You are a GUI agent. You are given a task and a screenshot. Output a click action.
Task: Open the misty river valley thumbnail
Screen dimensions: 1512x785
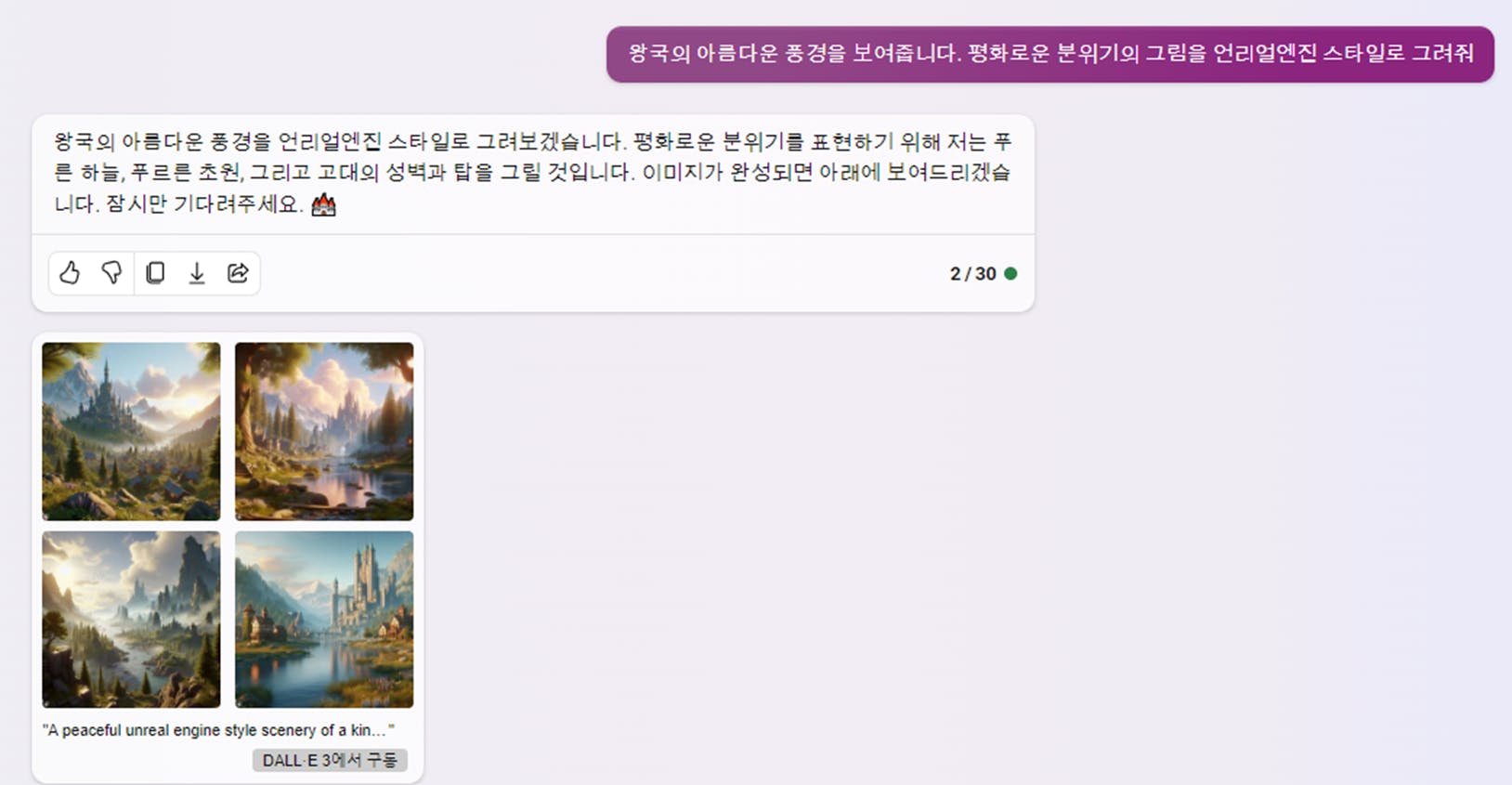(x=131, y=620)
